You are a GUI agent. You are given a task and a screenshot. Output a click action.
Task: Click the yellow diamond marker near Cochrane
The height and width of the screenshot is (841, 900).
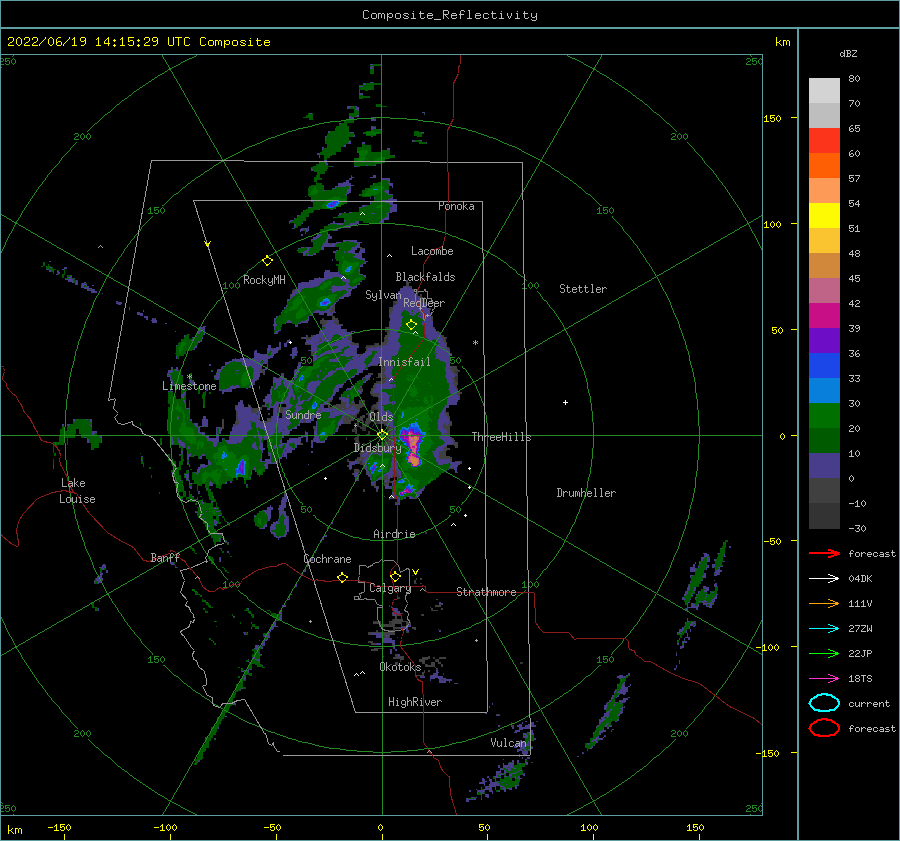(x=342, y=577)
